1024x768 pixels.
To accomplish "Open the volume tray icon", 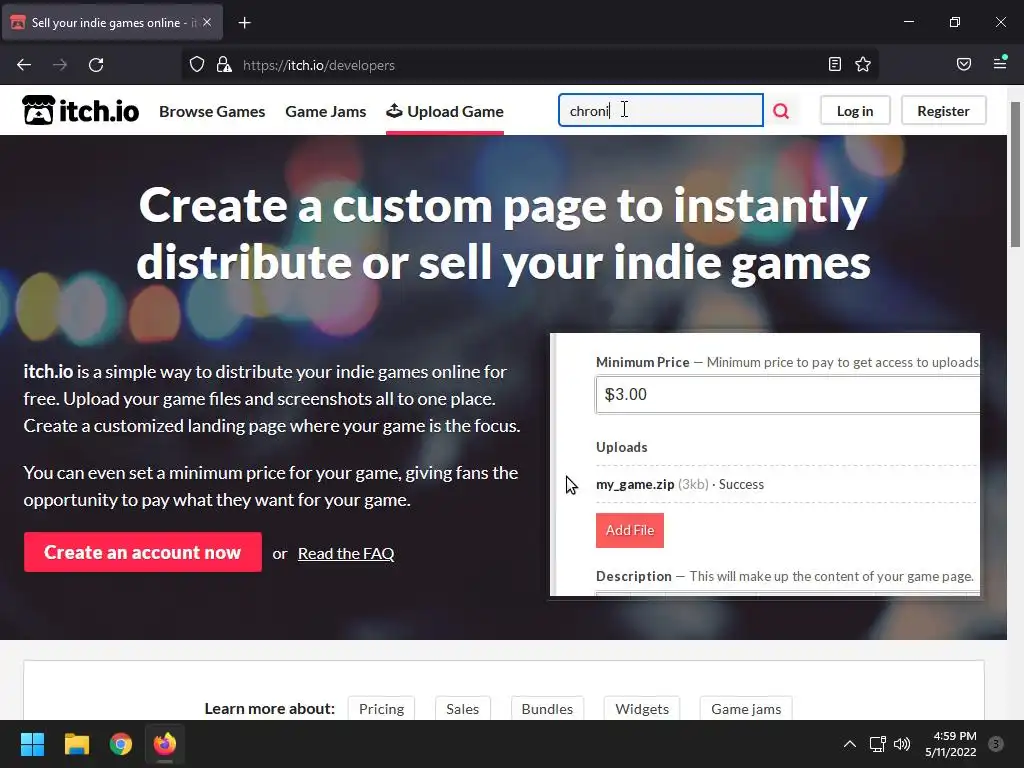I will [x=902, y=744].
